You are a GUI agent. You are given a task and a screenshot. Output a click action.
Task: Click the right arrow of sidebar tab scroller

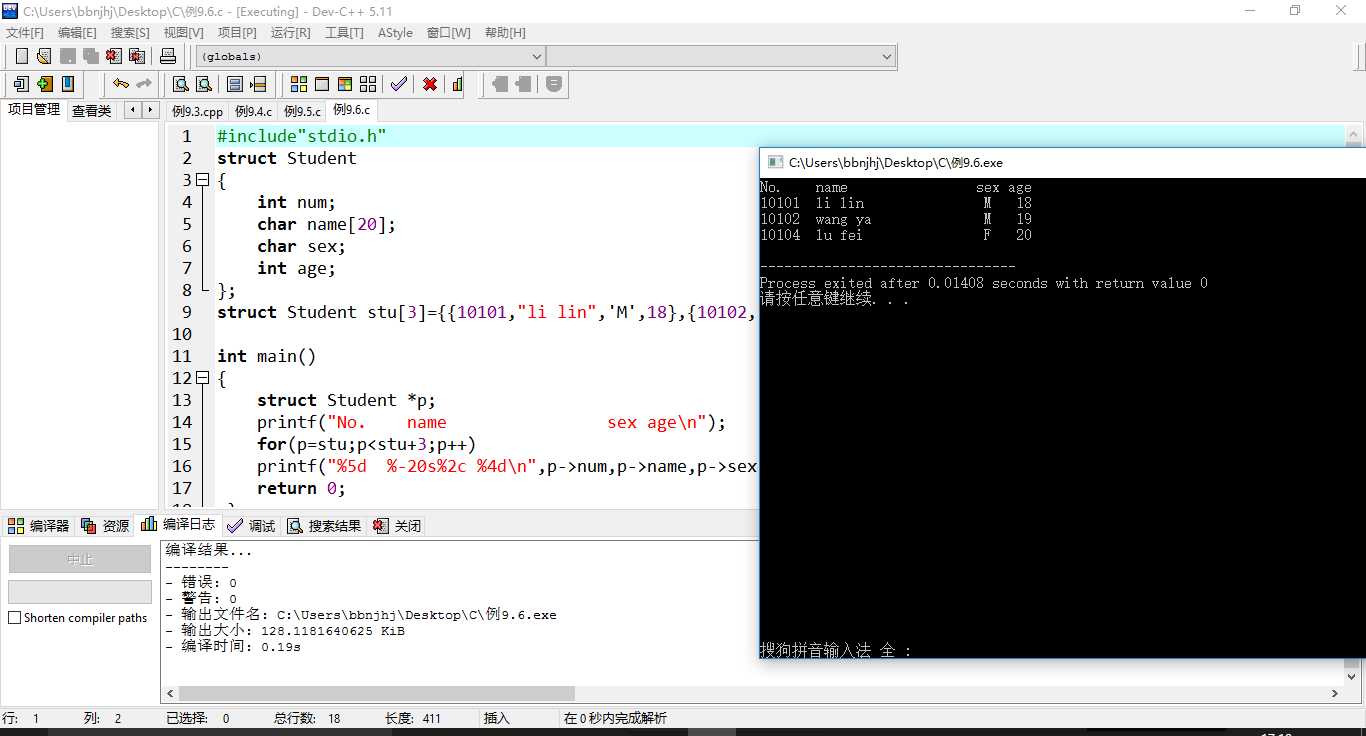[150, 110]
